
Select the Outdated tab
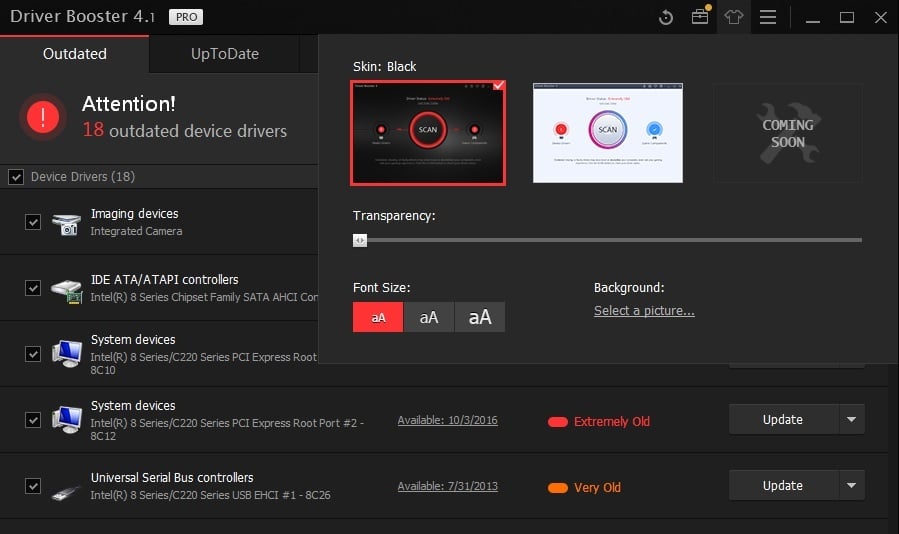tap(75, 54)
